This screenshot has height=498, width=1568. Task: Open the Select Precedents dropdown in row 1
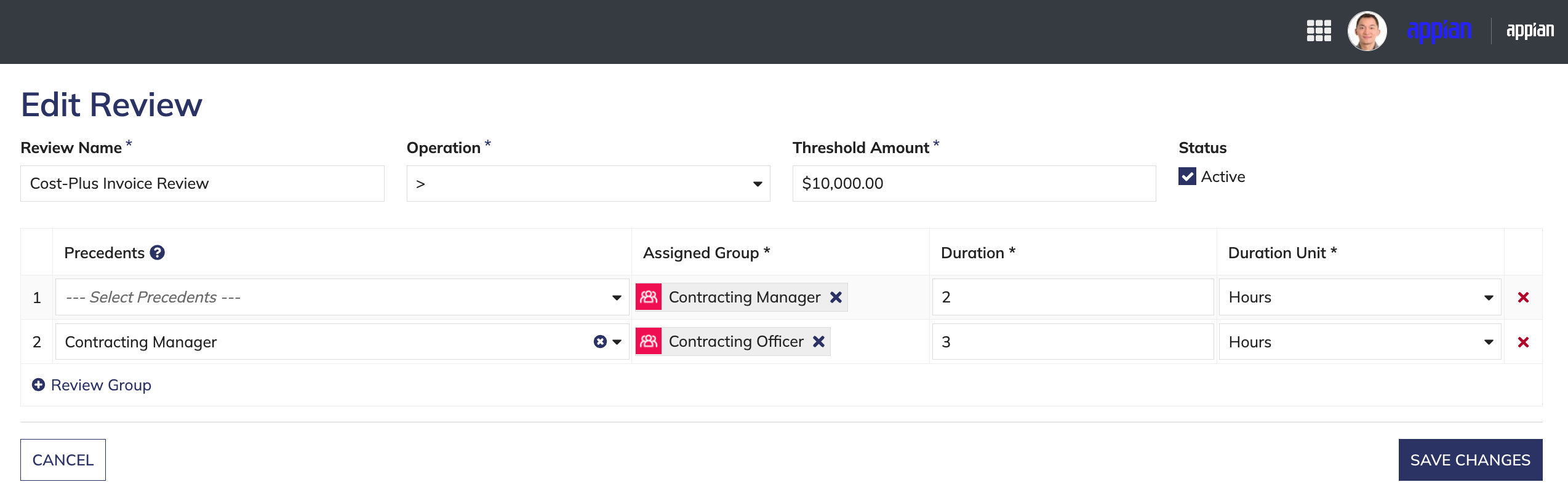(x=342, y=298)
